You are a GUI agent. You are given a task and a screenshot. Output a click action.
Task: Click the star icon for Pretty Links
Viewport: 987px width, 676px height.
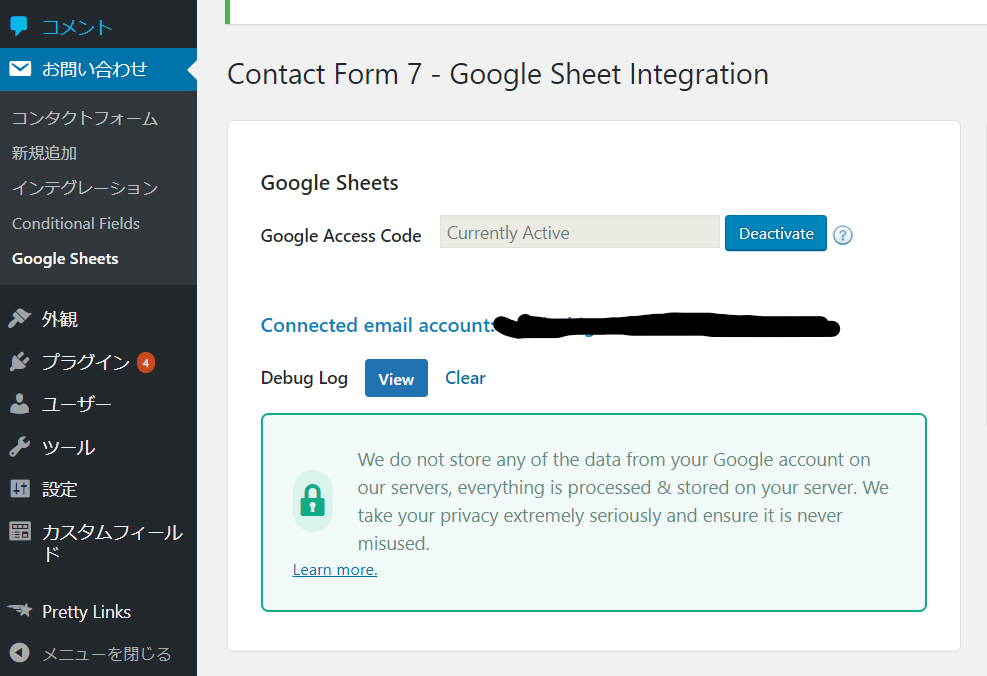tap(20, 611)
